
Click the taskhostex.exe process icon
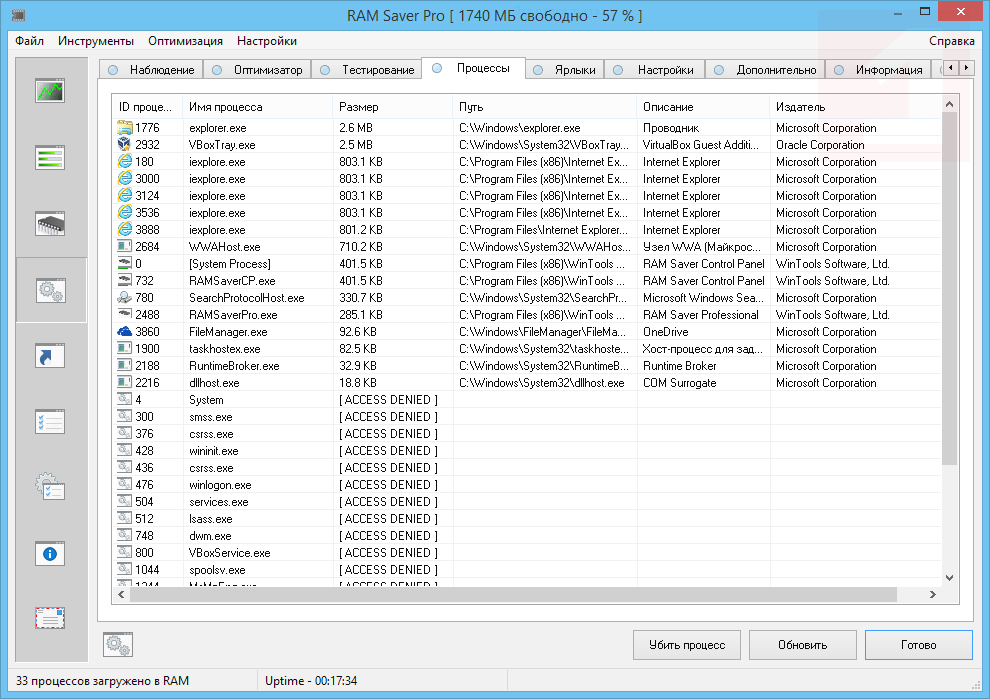click(x=125, y=349)
